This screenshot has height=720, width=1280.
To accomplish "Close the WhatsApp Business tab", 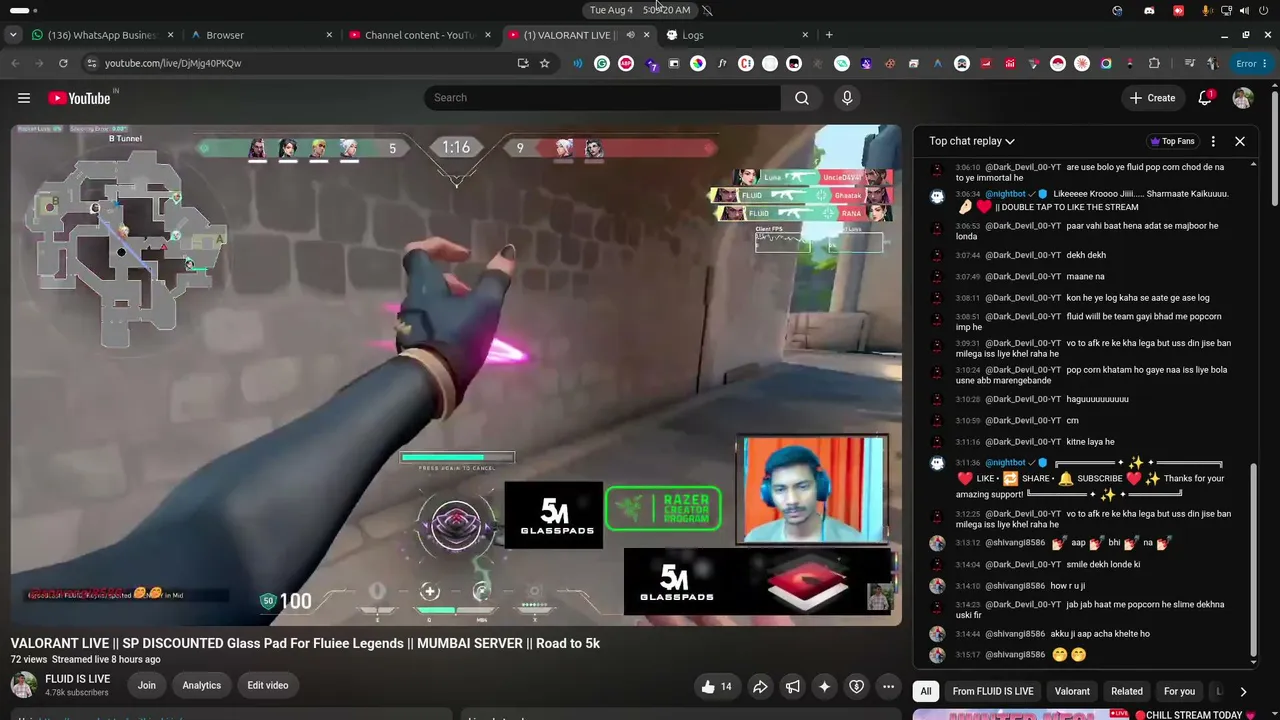I will click(170, 35).
